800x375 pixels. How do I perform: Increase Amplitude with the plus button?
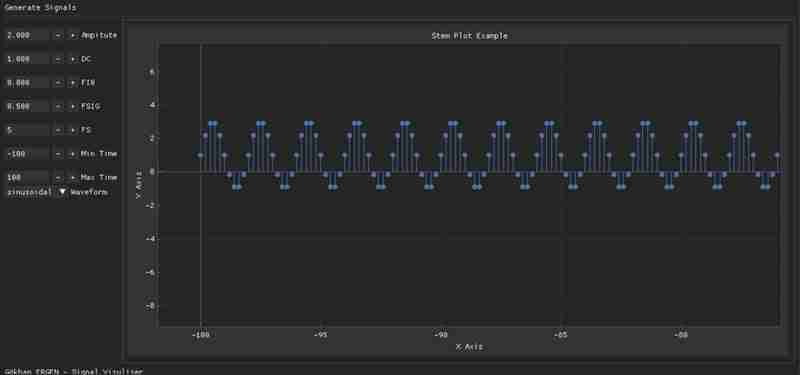tap(72, 35)
